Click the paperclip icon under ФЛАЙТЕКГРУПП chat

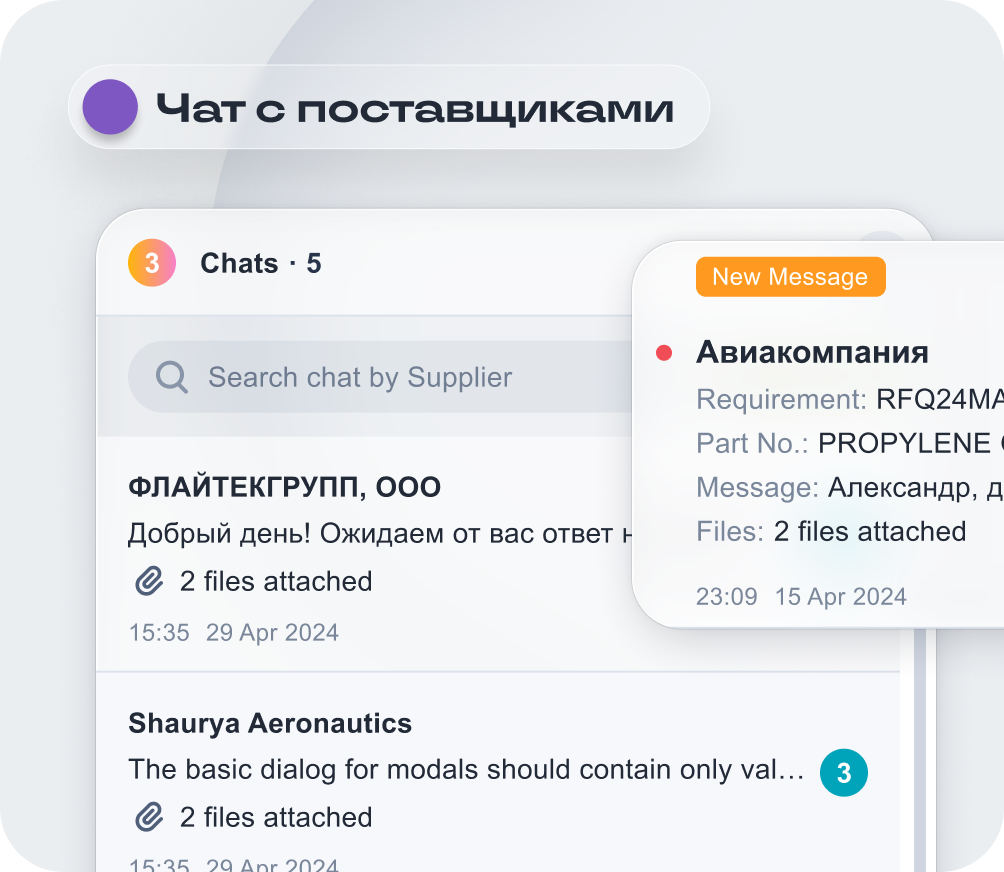[x=149, y=581]
